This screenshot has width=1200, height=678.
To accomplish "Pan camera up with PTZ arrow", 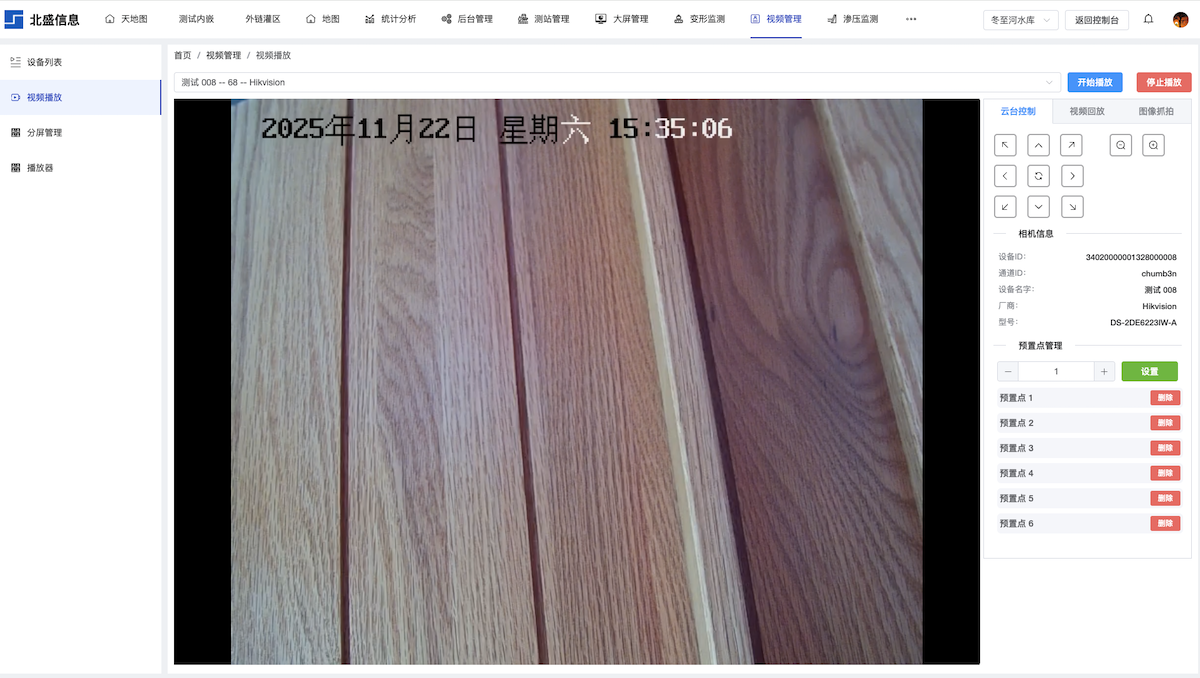I will [1039, 145].
